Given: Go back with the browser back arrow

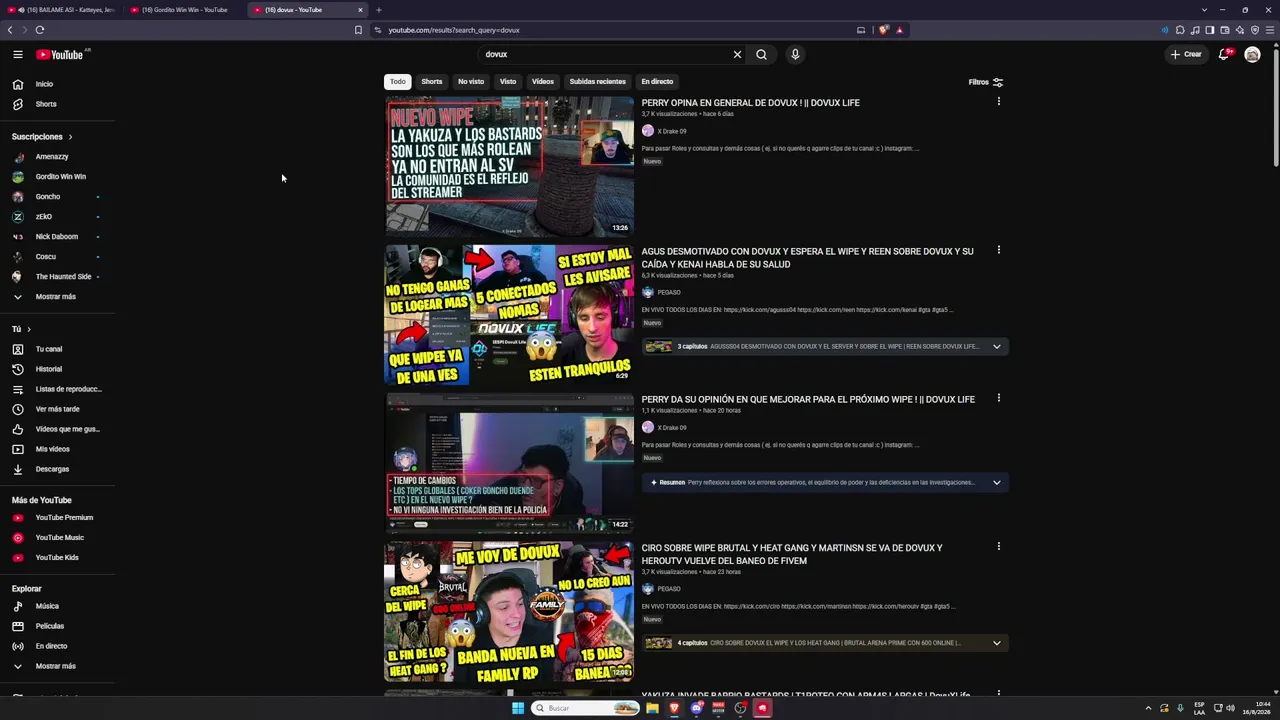Looking at the screenshot, I should [11, 30].
